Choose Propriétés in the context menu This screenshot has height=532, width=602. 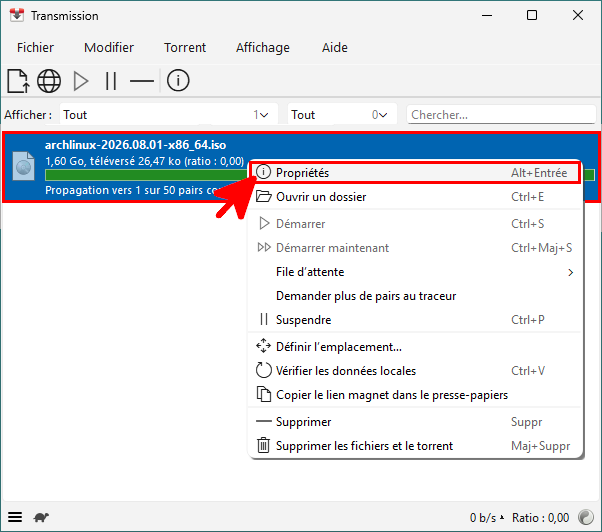tap(416, 173)
